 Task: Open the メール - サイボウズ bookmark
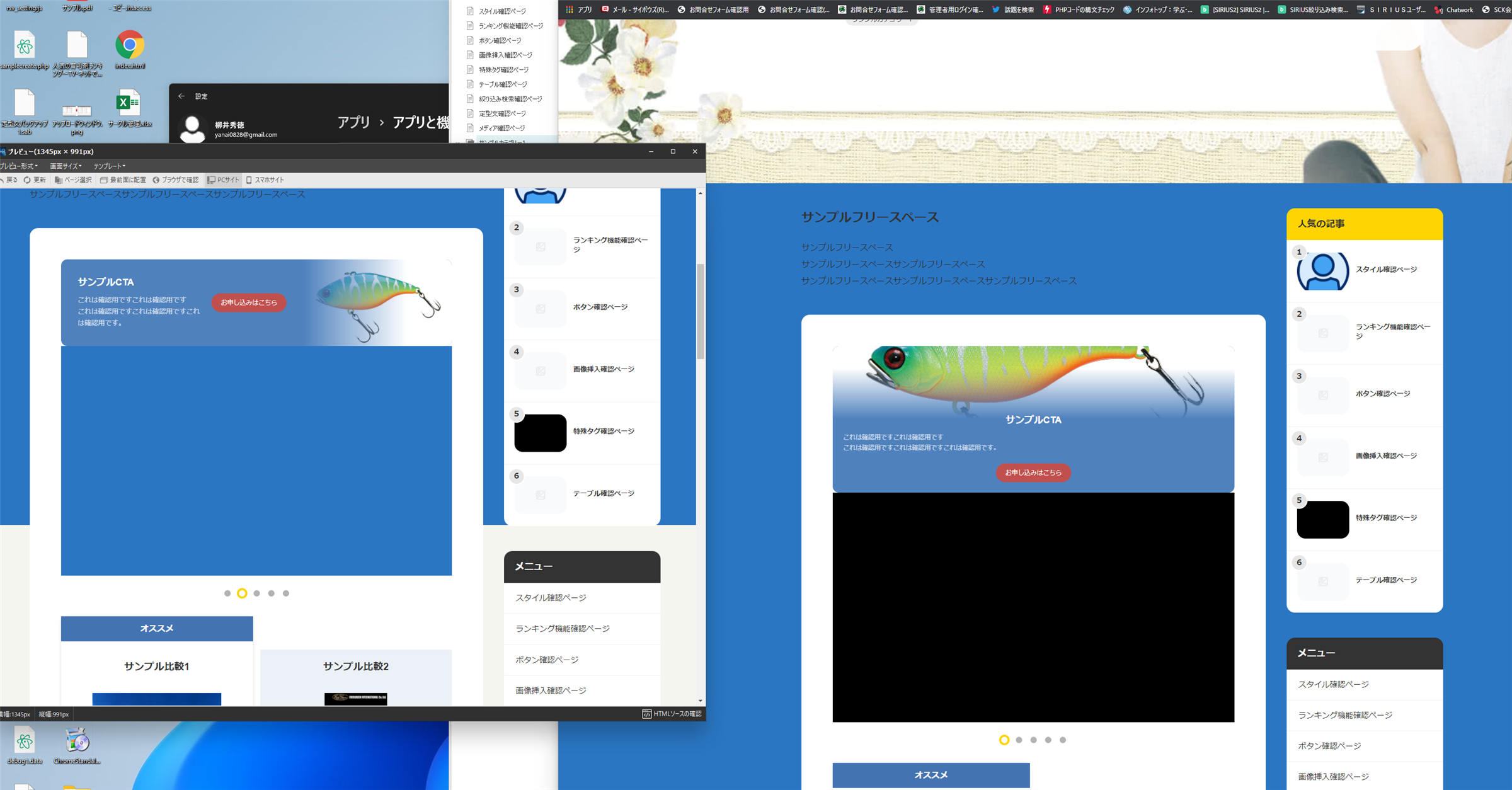click(635, 9)
